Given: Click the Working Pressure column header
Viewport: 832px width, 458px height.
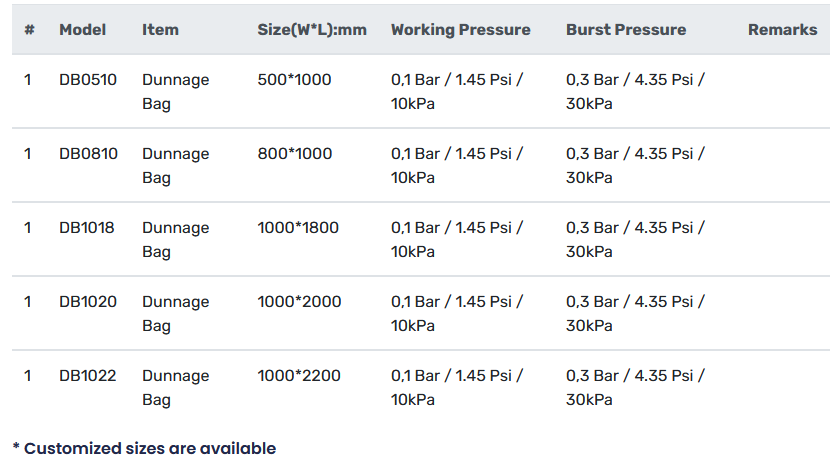Looking at the screenshot, I should (460, 30).
